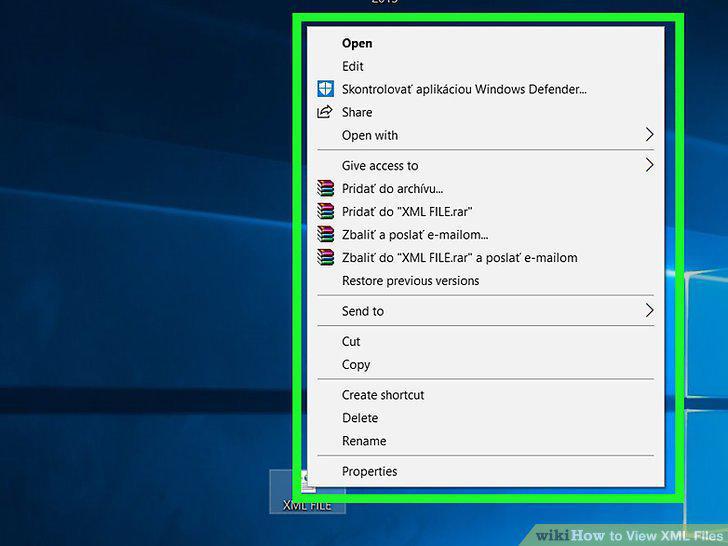Click WinRAR icon beside Pridať do "XML FILE.rar"
Screen dimensions: 728x546
(325, 211)
